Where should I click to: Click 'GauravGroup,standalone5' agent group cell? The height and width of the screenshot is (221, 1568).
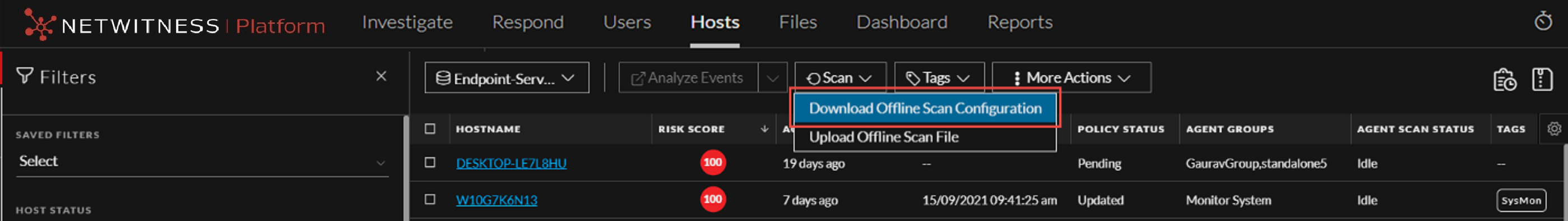click(1256, 163)
